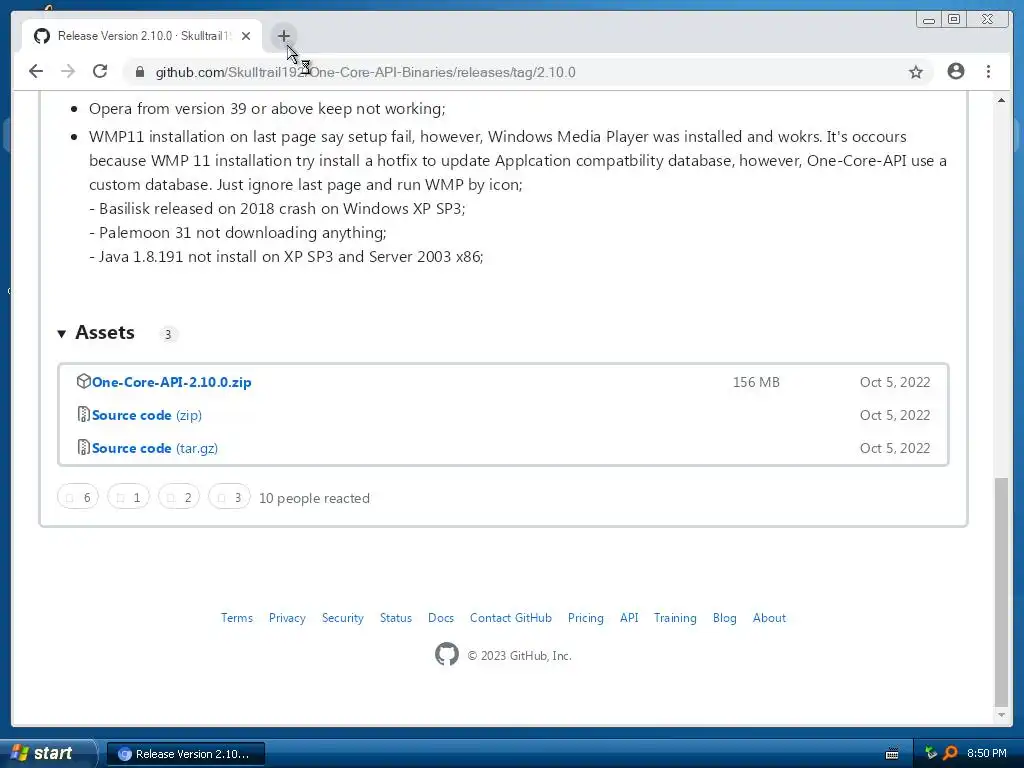1024x768 pixels.
Task: Click the package icon beside One-Core-API zip
Action: (x=83, y=381)
